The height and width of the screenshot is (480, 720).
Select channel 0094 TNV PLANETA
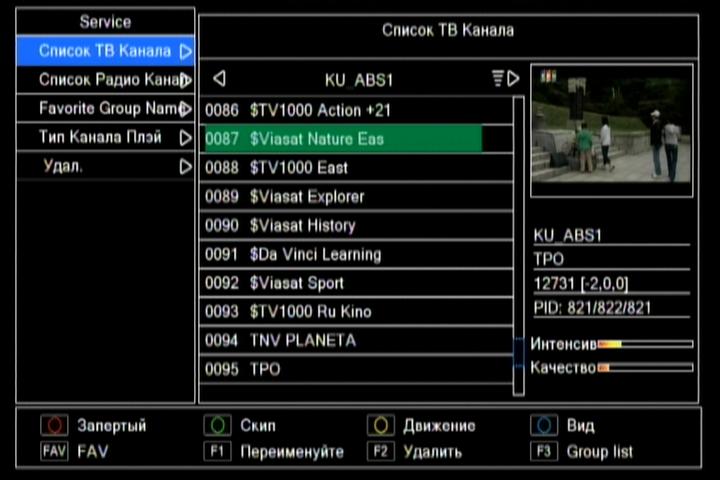[x=356, y=340]
